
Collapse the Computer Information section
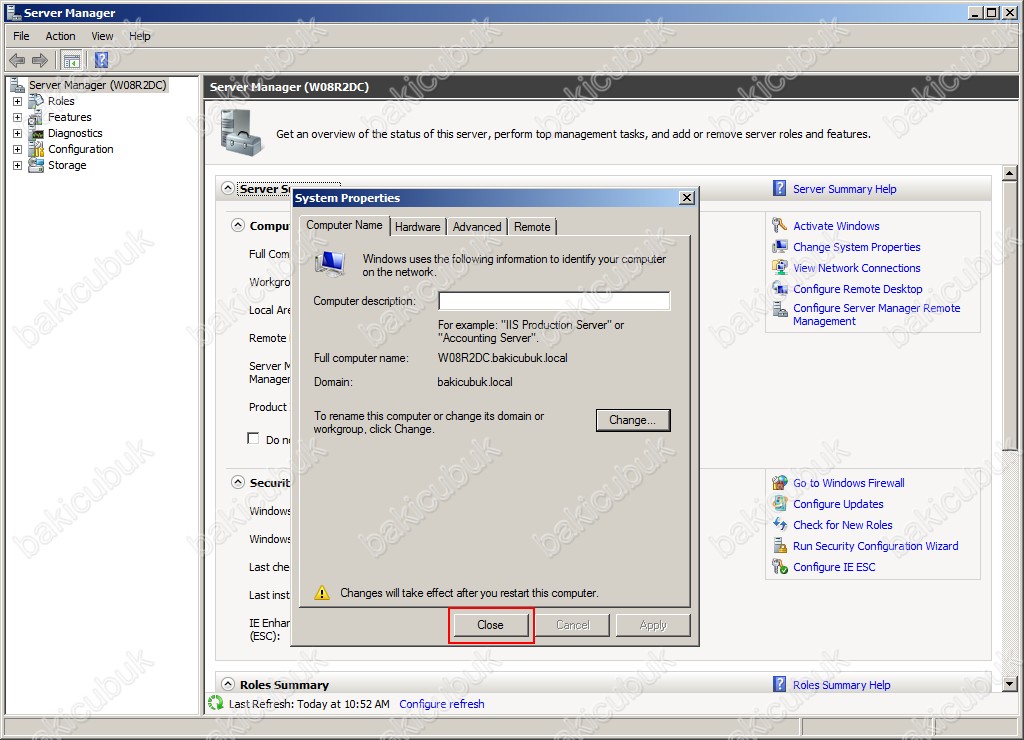238,225
